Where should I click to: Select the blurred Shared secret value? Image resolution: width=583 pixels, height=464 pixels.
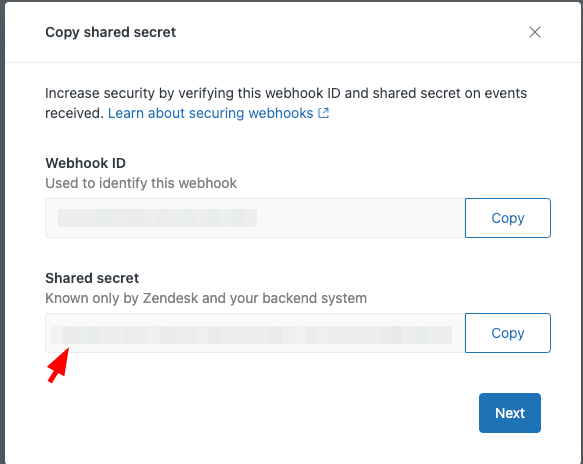pyautogui.click(x=252, y=335)
